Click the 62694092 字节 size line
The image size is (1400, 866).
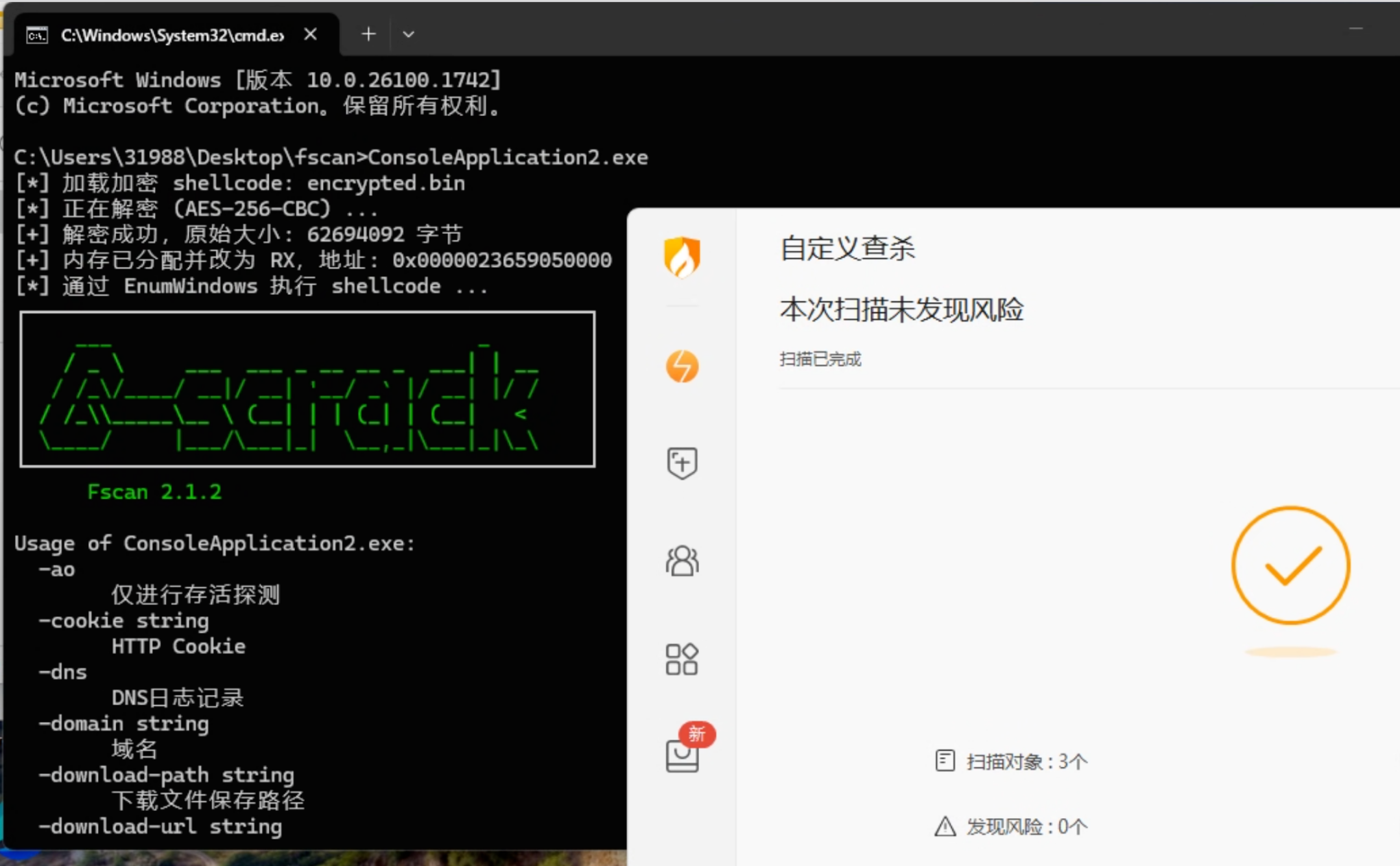click(239, 234)
